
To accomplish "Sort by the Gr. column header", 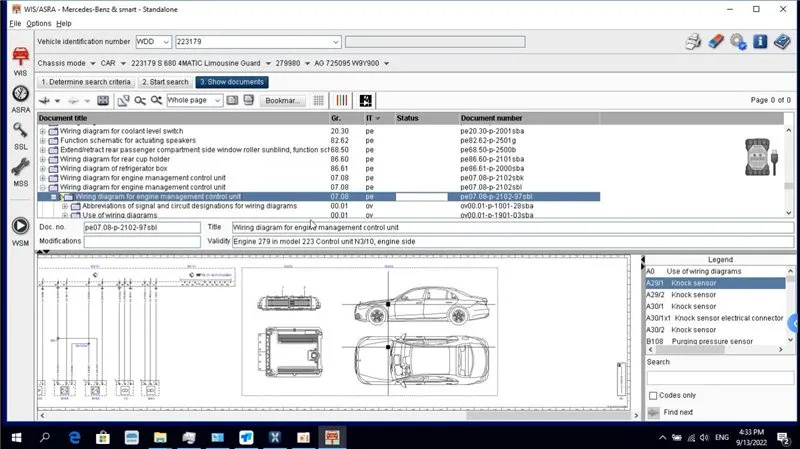I will click(346, 118).
